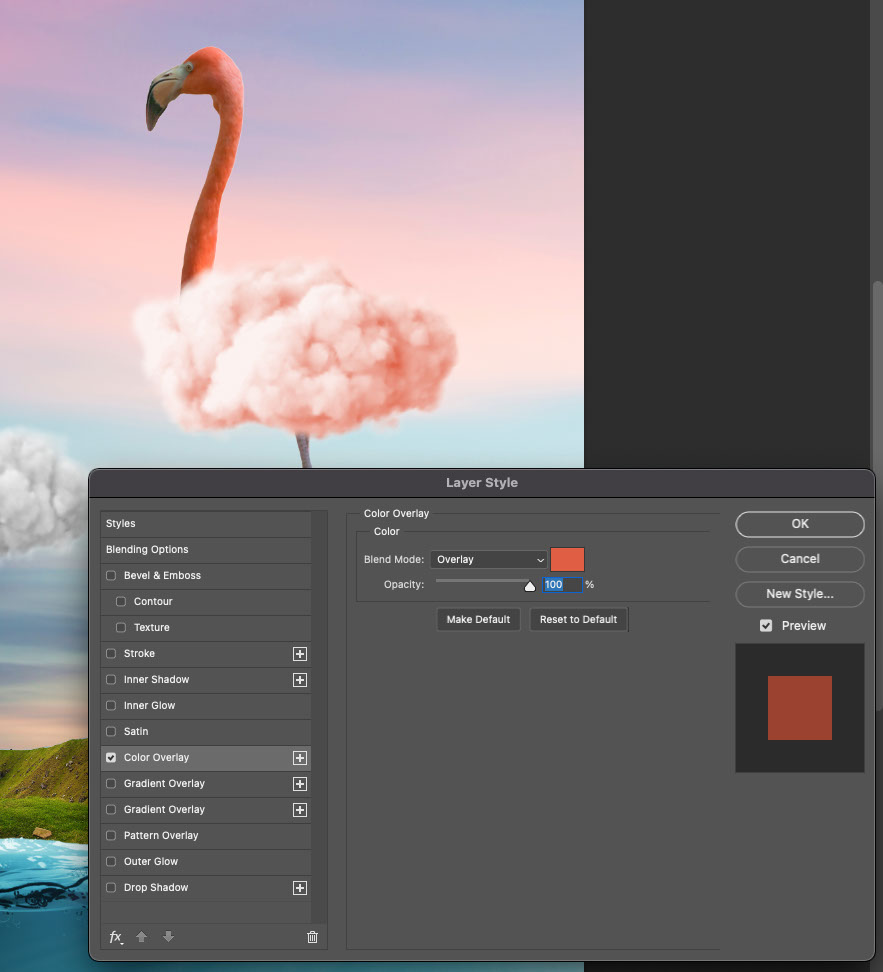Enable the Bevel & Emboss checkbox

pos(111,576)
